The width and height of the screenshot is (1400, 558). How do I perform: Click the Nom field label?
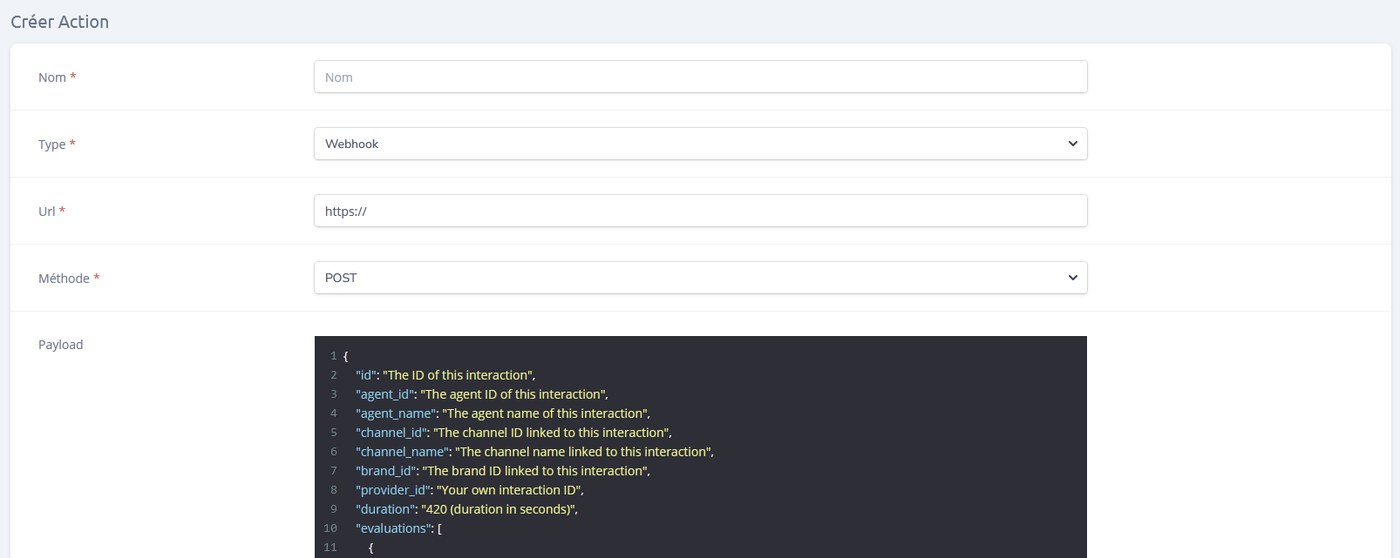pyautogui.click(x=52, y=77)
